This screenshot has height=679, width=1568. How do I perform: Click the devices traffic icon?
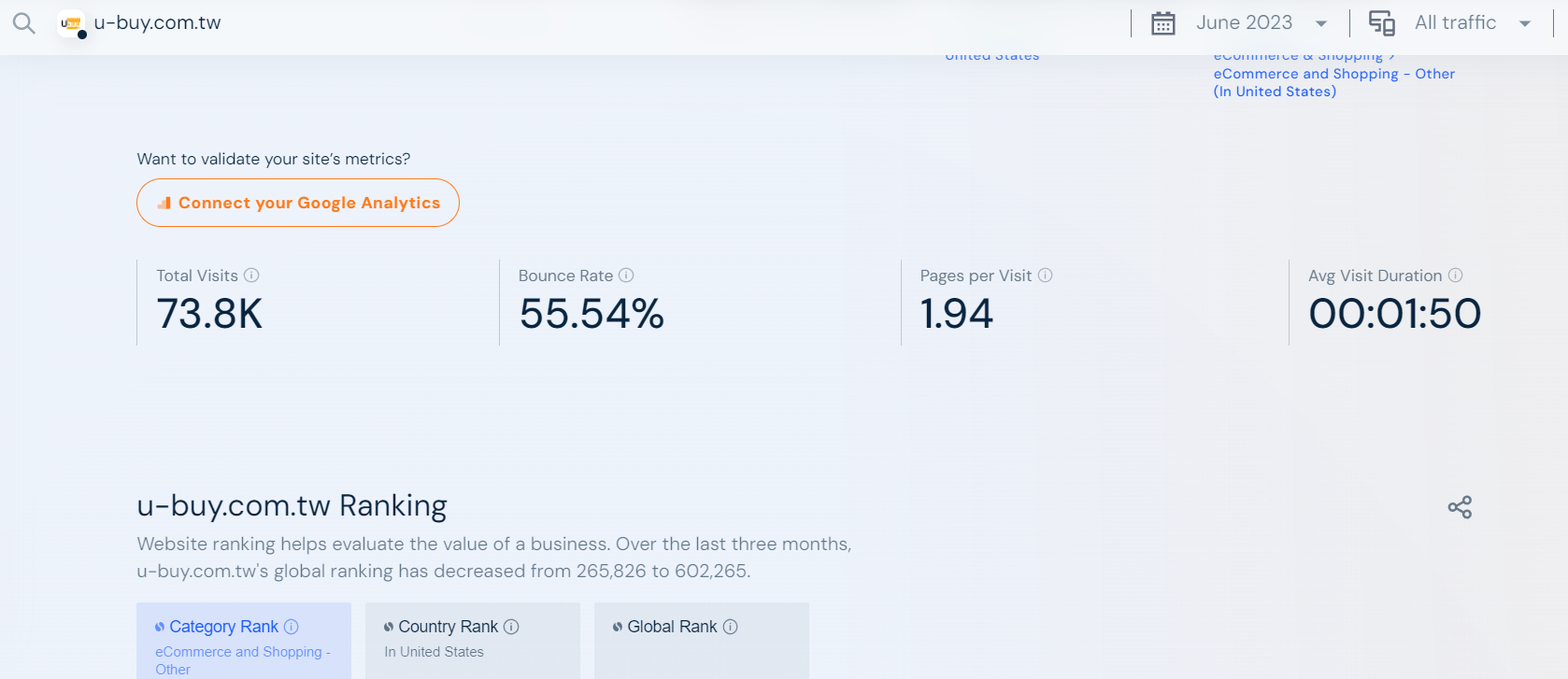point(1381,23)
